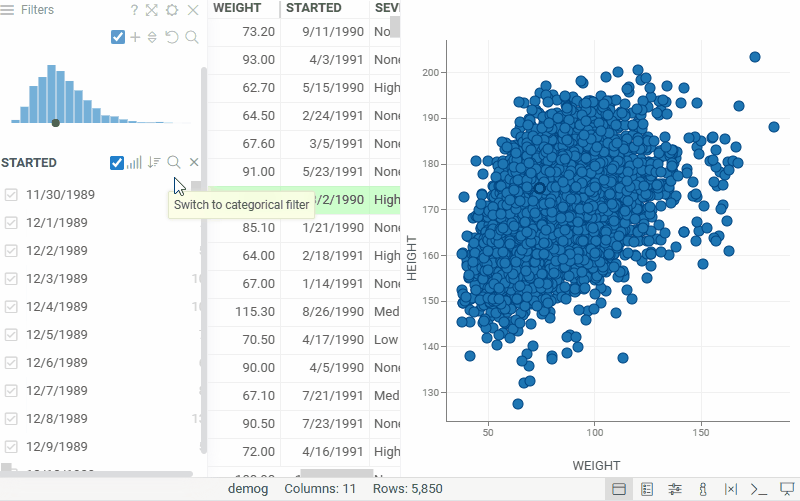
Task: Click the help question mark icon
Action: point(134,10)
